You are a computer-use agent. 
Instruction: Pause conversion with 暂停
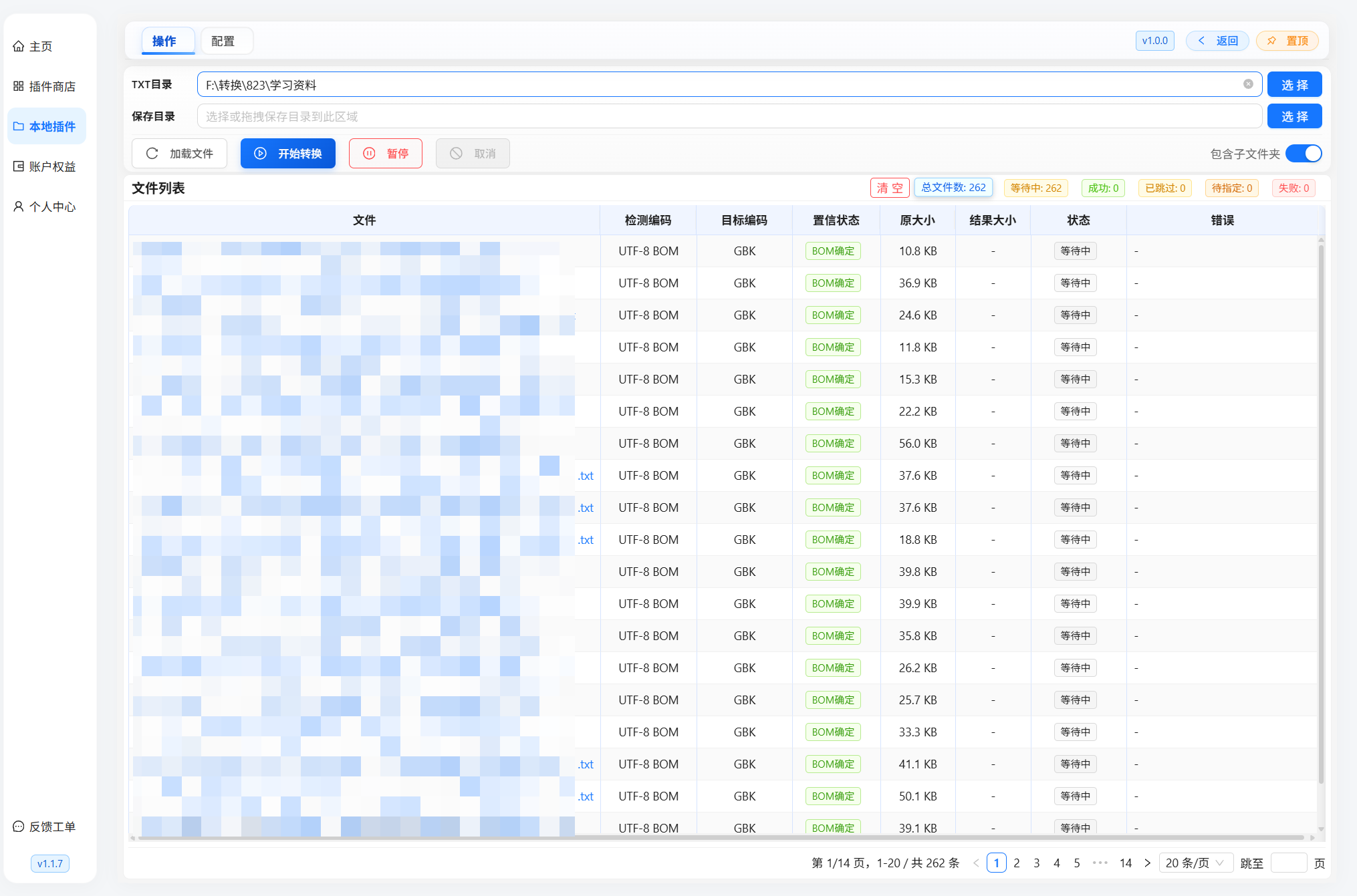[x=386, y=154]
